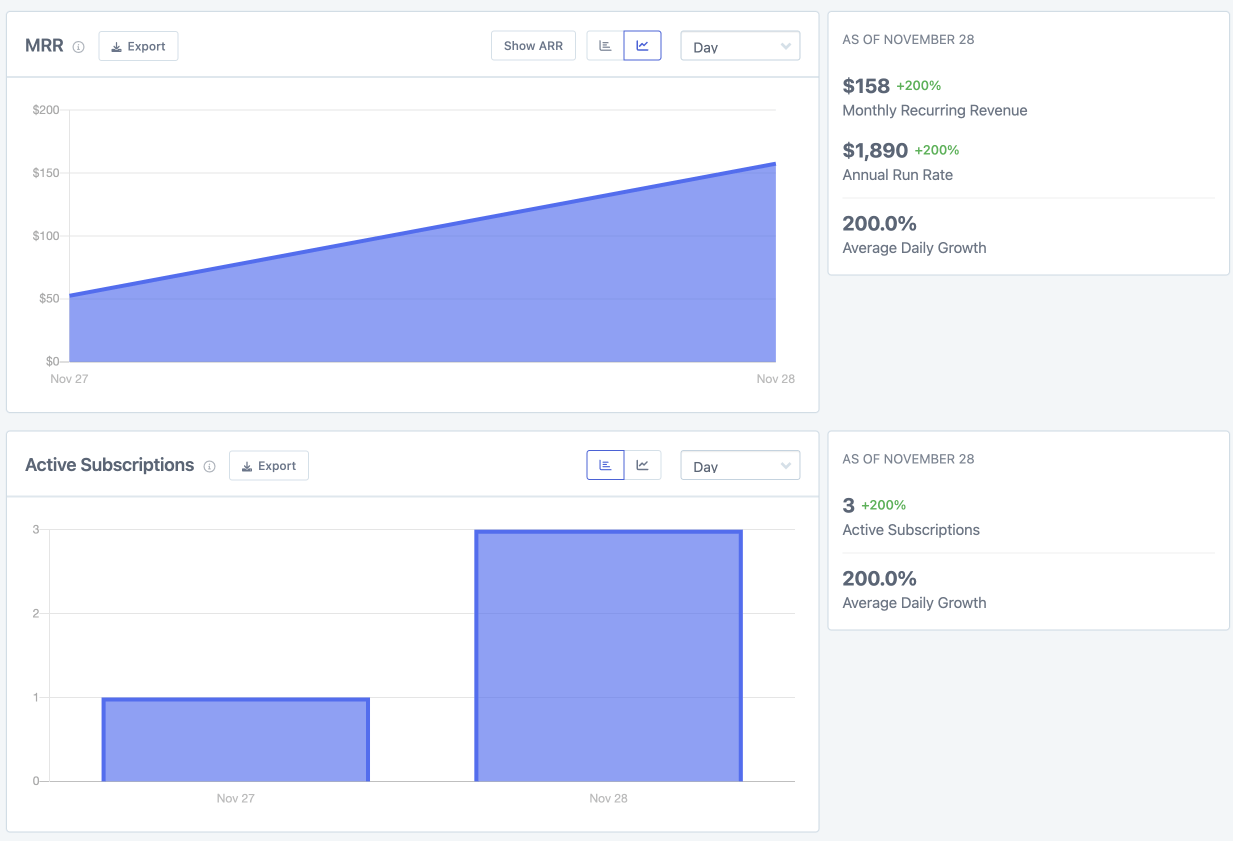Click the +200% badge beside Active Subscriptions count
This screenshot has height=844, width=1233.
coord(886,505)
